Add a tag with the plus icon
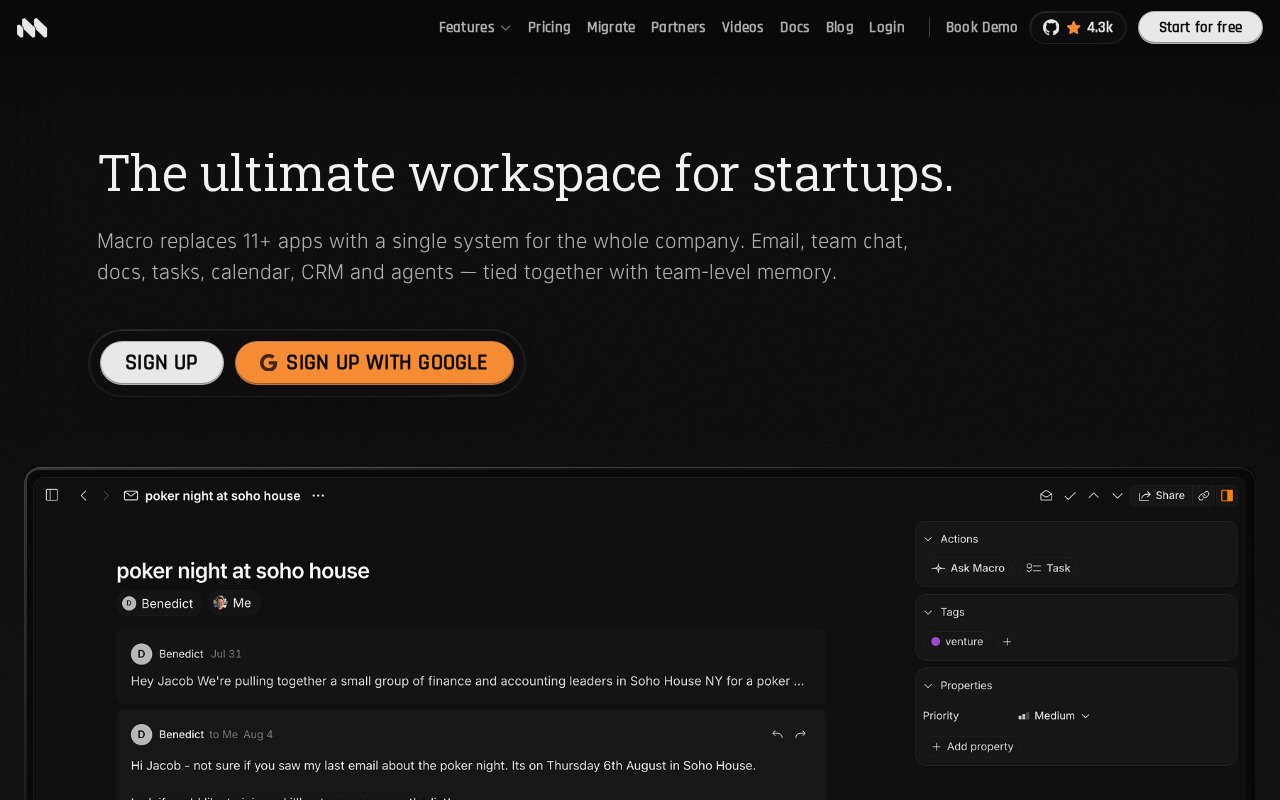The height and width of the screenshot is (800, 1280). pyautogui.click(x=1007, y=642)
